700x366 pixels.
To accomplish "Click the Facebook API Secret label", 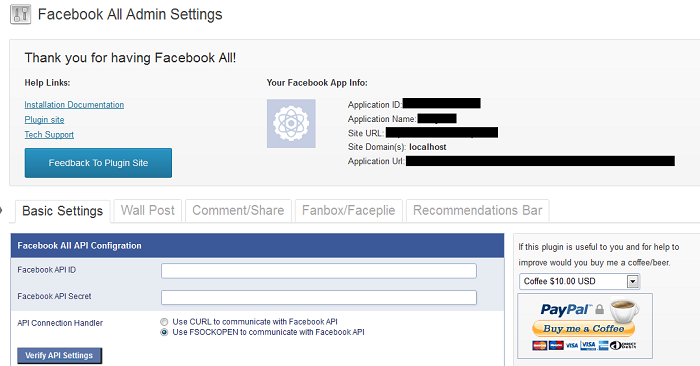I will (x=54, y=296).
